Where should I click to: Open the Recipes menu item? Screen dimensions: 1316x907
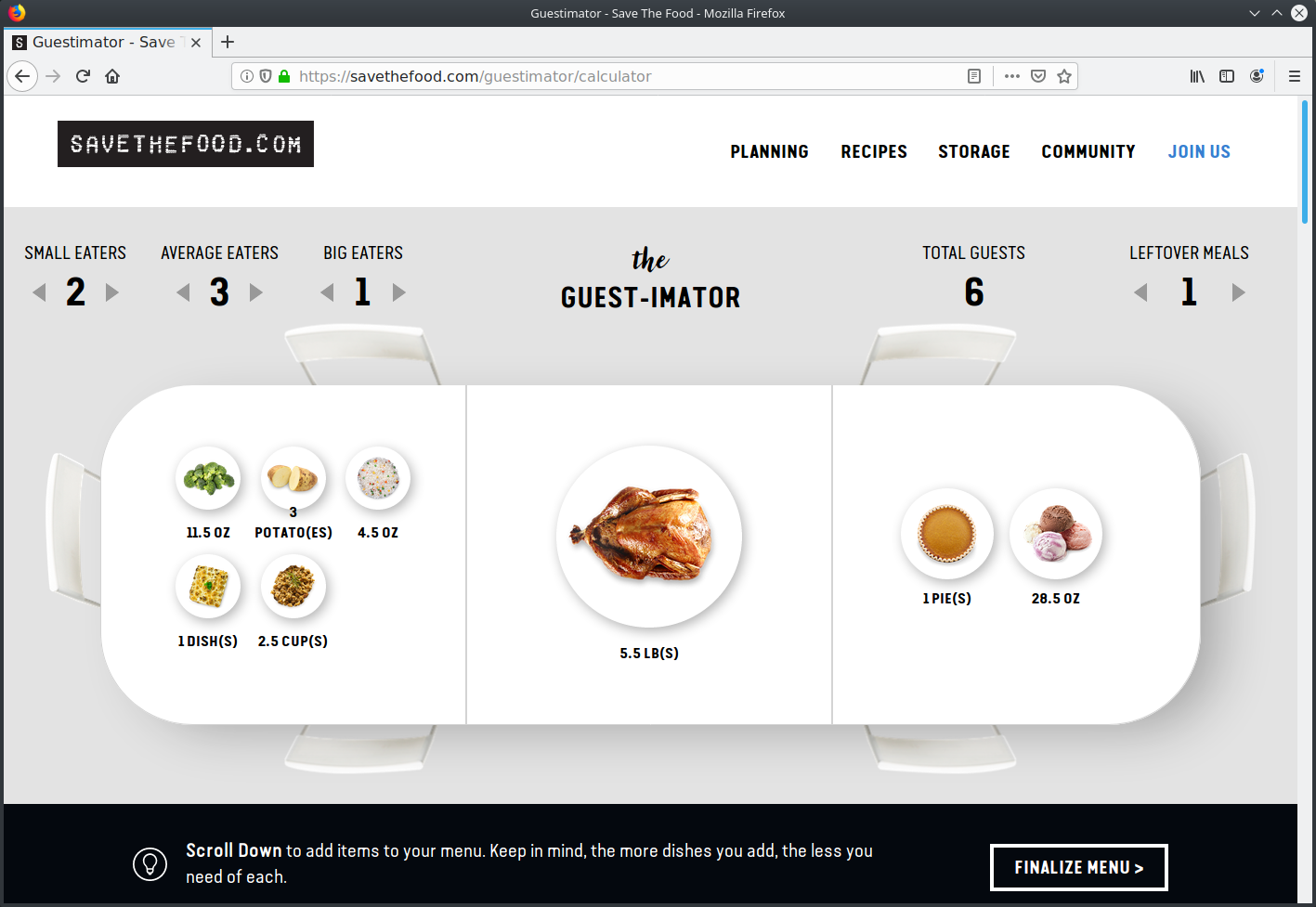click(x=874, y=151)
